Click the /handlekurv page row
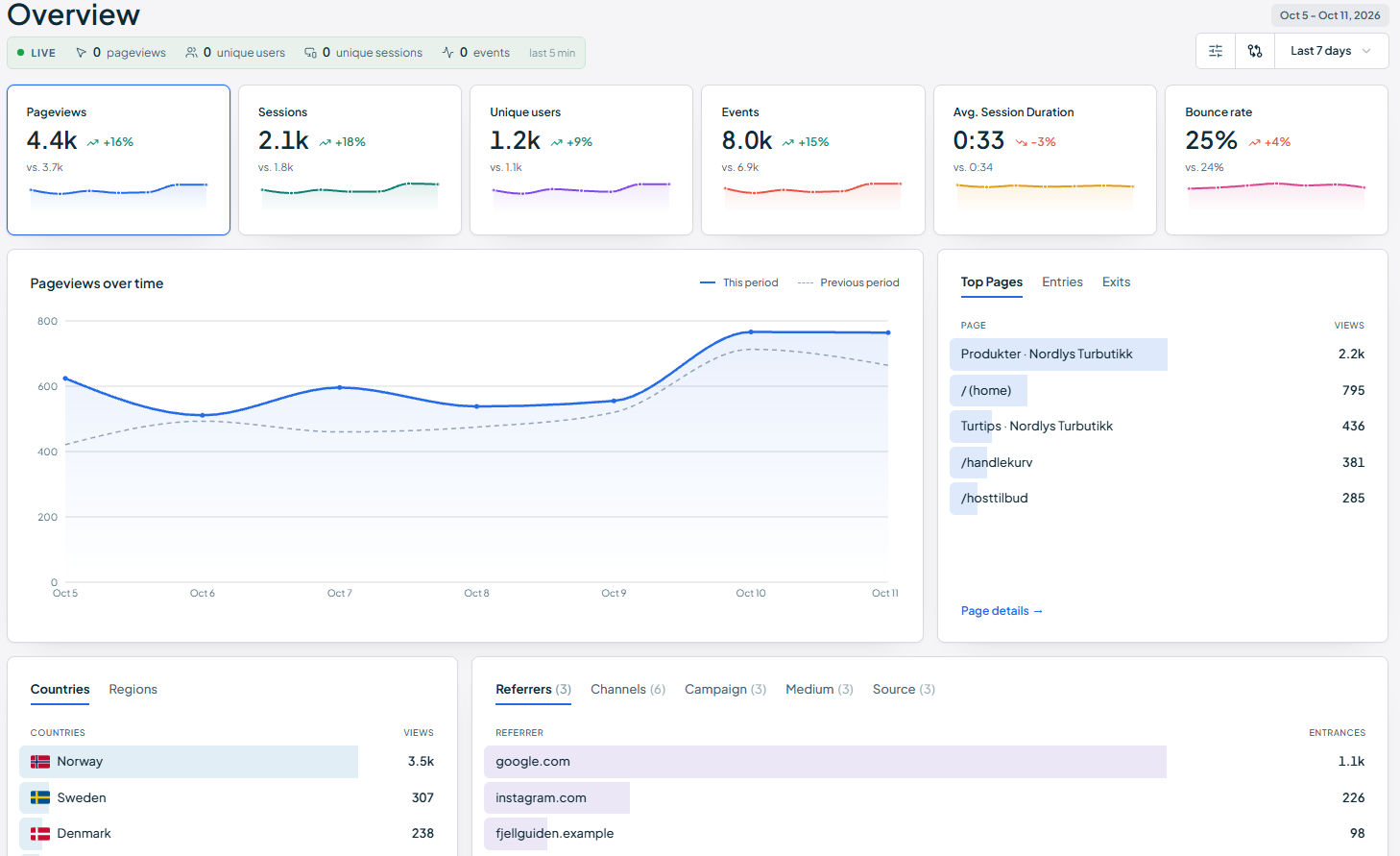 tap(1163, 462)
